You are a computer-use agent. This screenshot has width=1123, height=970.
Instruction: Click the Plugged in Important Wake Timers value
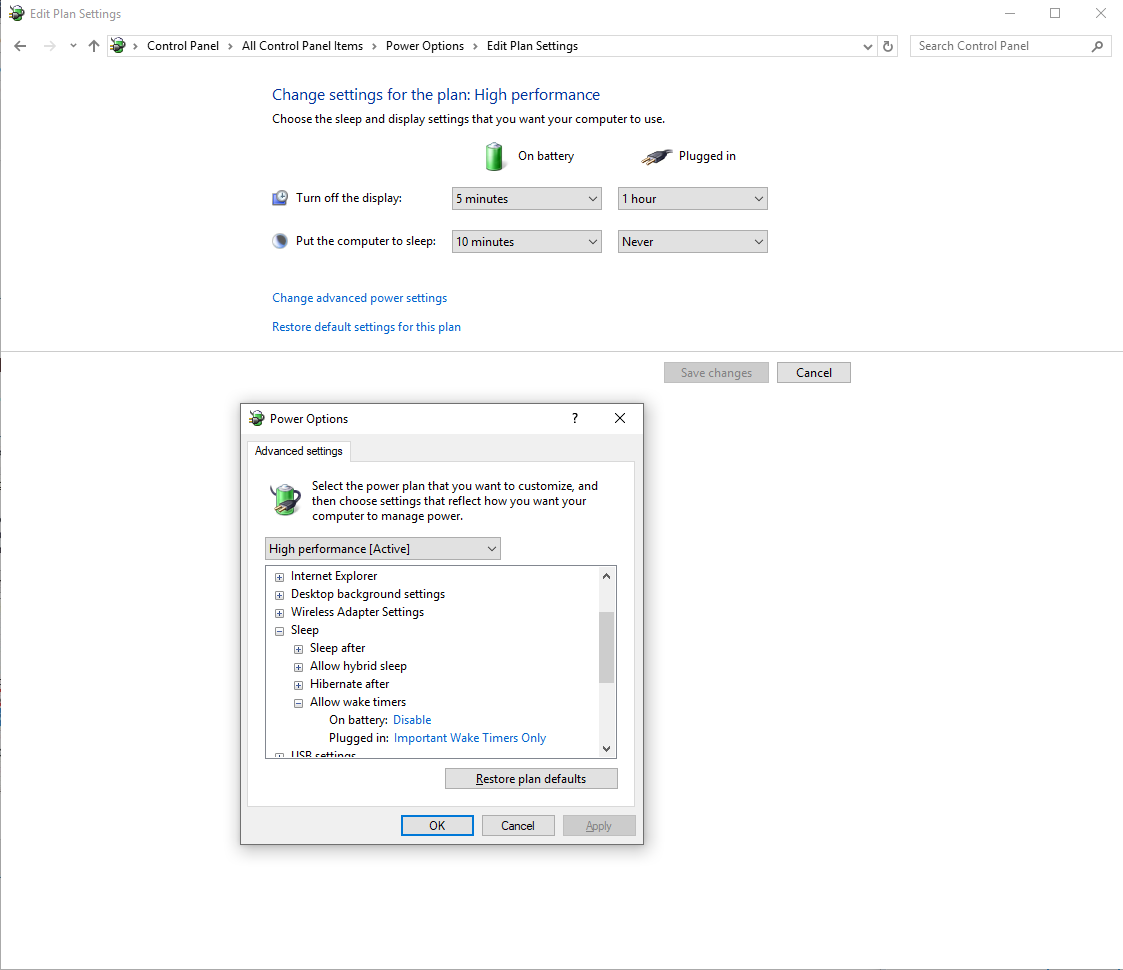click(x=470, y=738)
